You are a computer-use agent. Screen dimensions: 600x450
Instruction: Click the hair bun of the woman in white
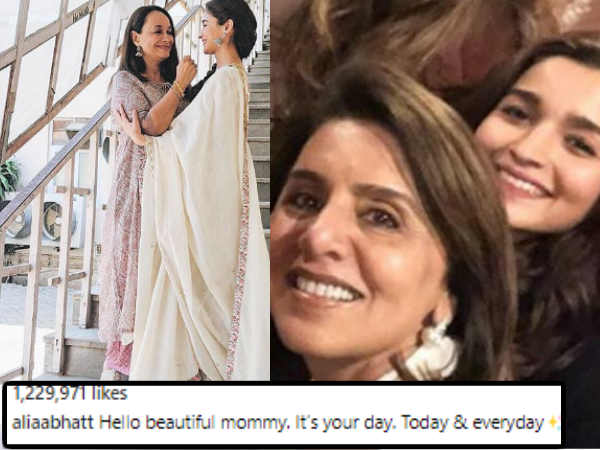(243, 29)
